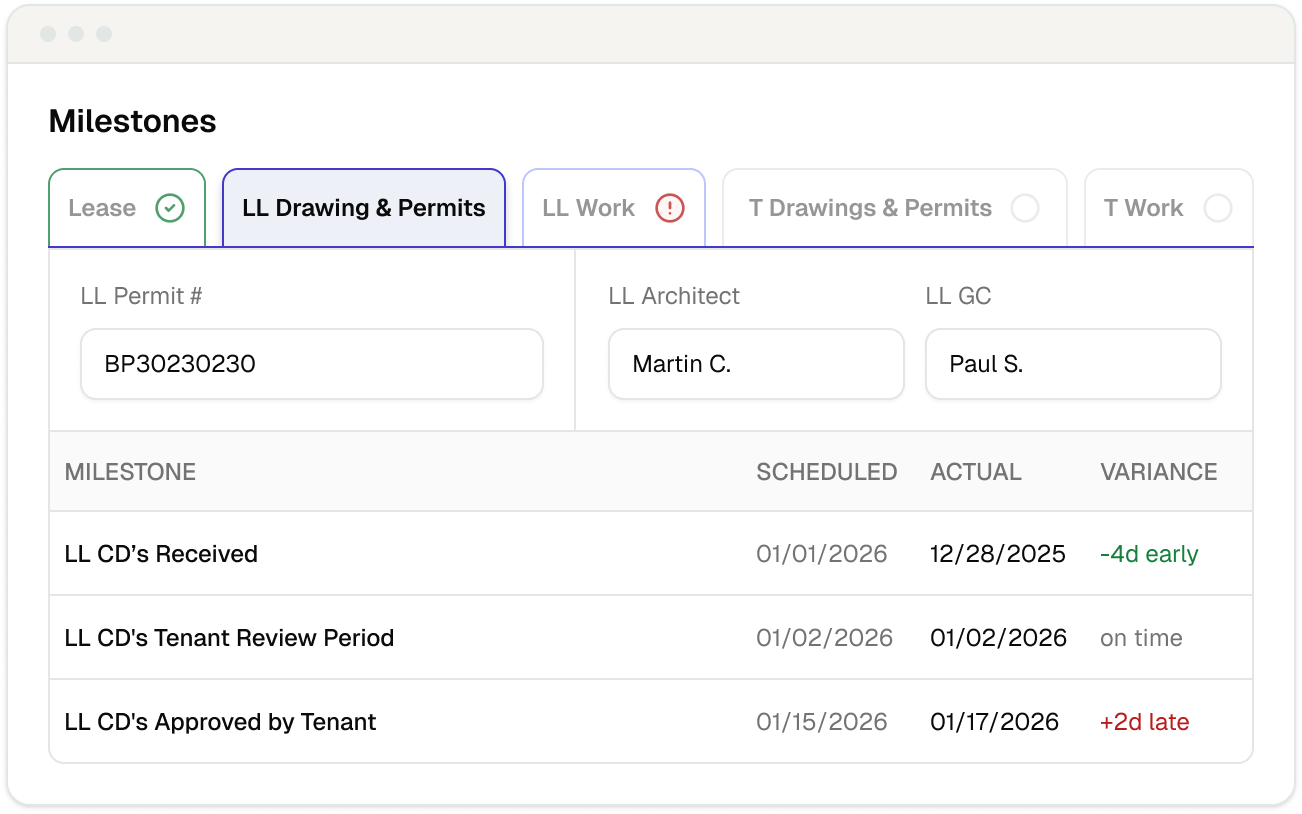Click the green checkmark icon on Lease tab
This screenshot has height=814, width=1302.
click(x=170, y=208)
